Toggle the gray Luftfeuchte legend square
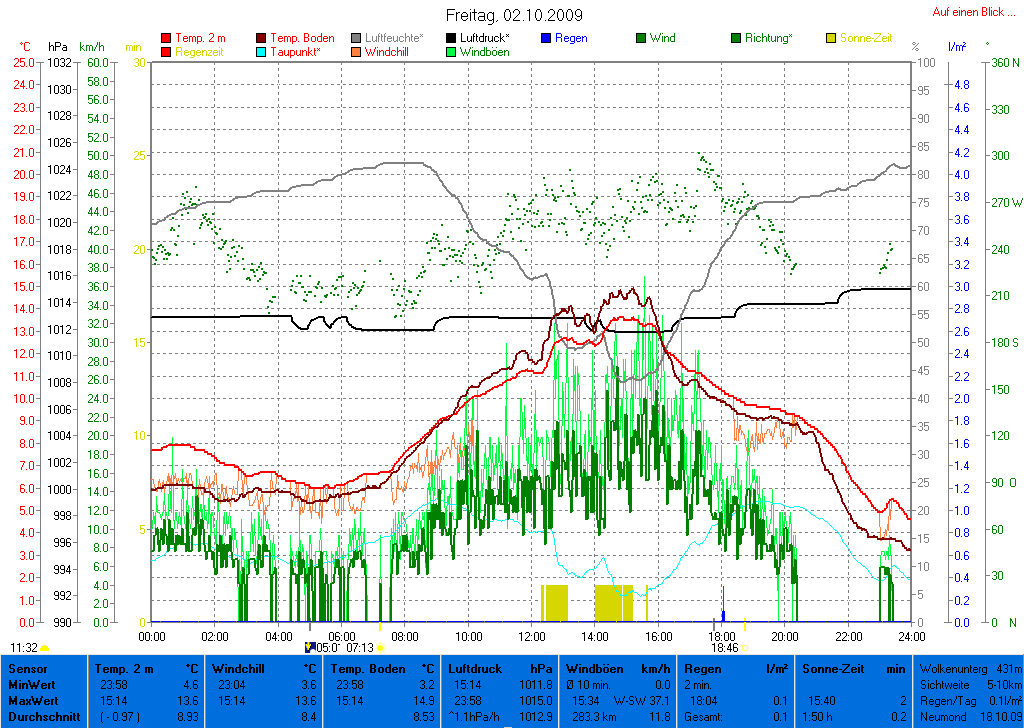This screenshot has width=1024, height=728. pos(357,38)
